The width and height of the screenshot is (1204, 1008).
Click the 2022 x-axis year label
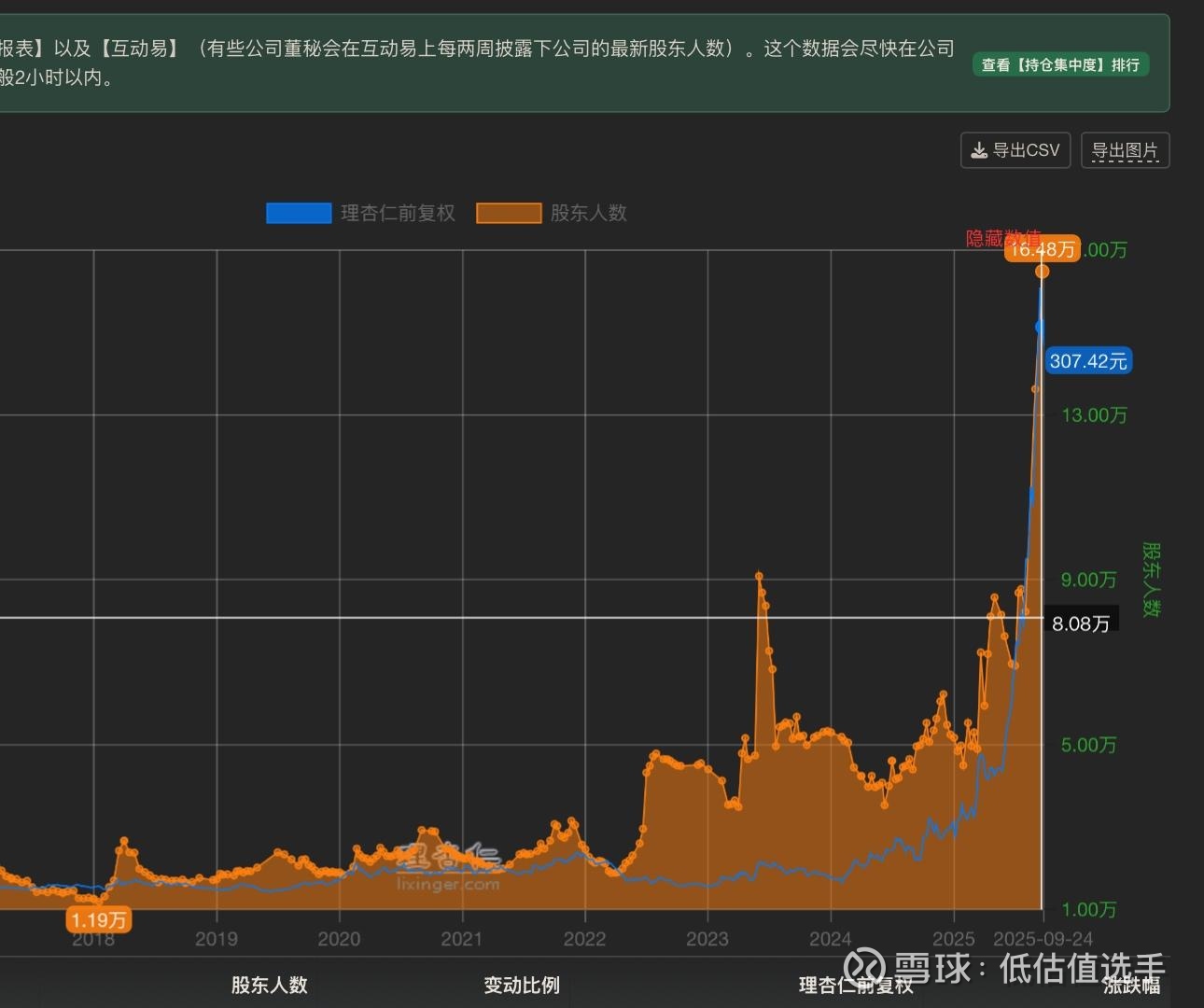tap(584, 939)
